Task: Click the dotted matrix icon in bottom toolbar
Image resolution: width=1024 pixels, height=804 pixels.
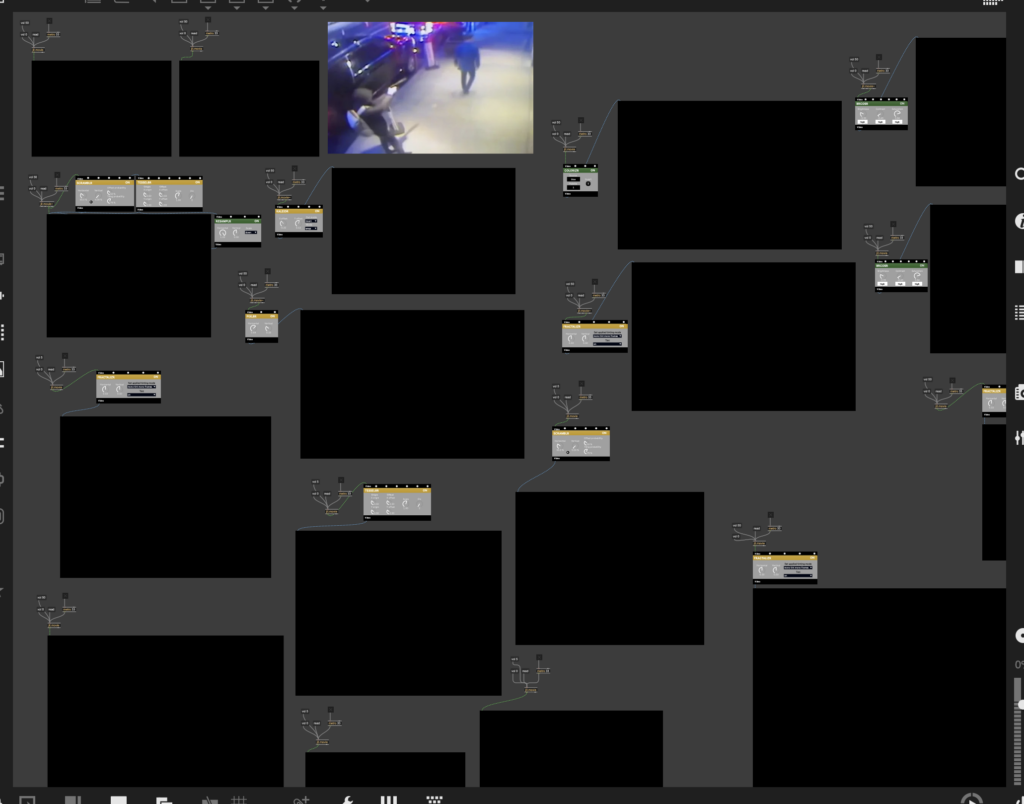Action: [434, 799]
